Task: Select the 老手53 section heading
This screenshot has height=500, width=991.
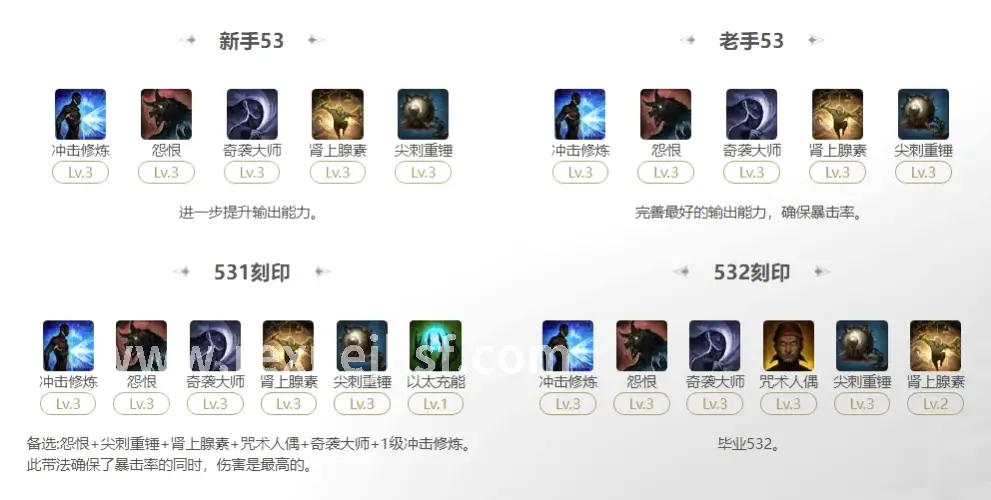Action: (751, 41)
